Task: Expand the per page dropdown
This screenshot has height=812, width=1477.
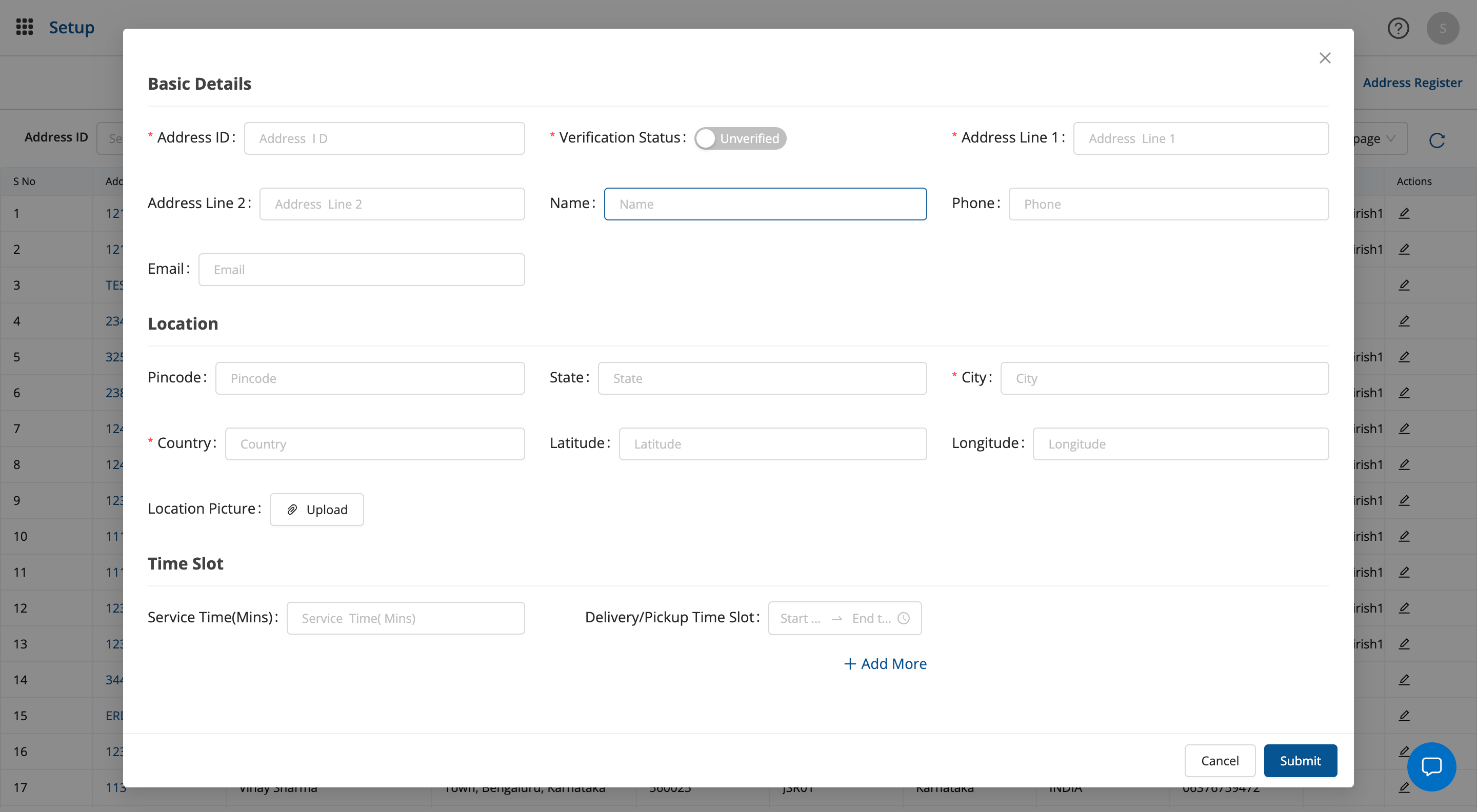Action: [1376, 139]
